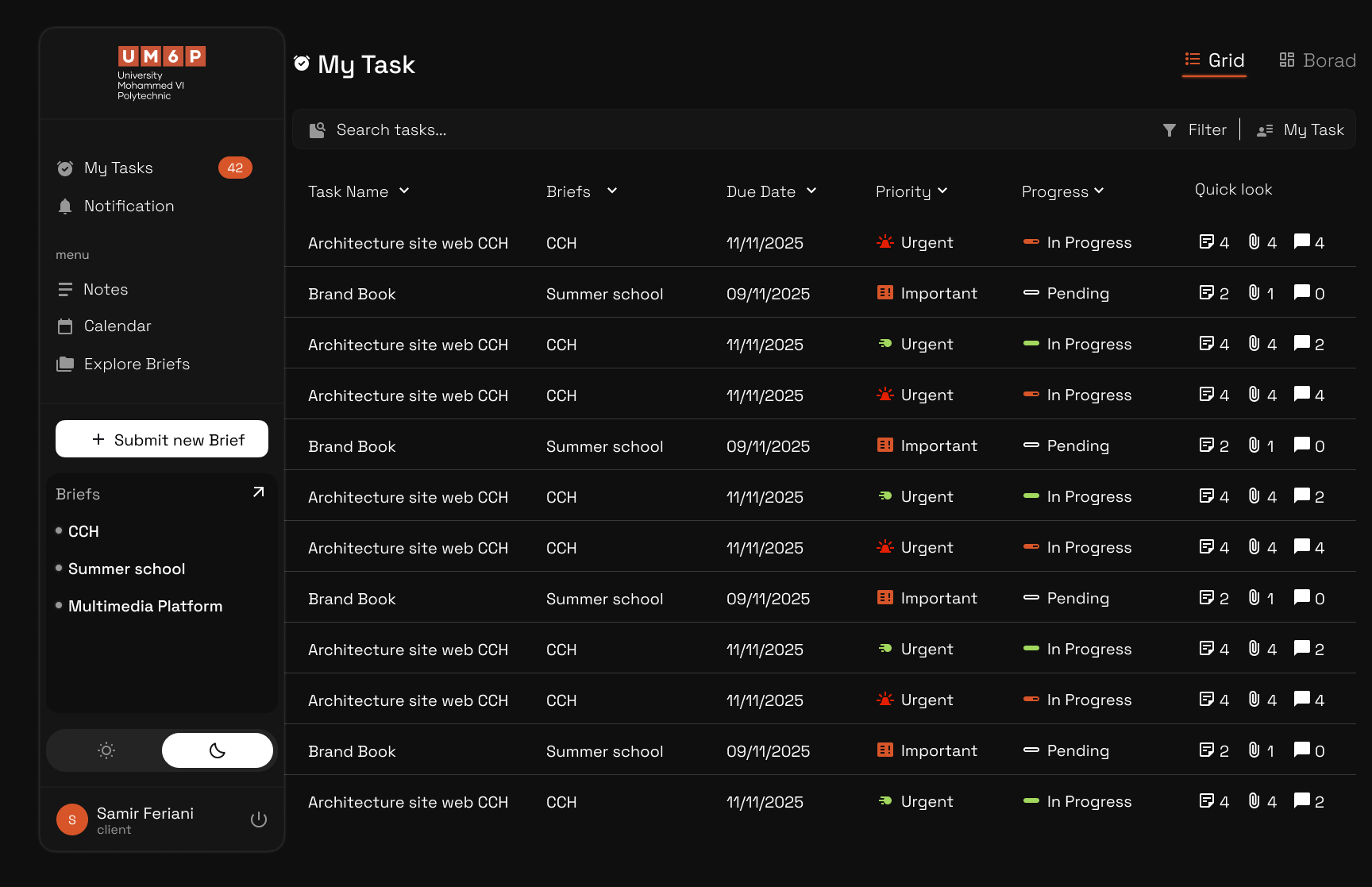Open the first Brand Book task

click(352, 294)
